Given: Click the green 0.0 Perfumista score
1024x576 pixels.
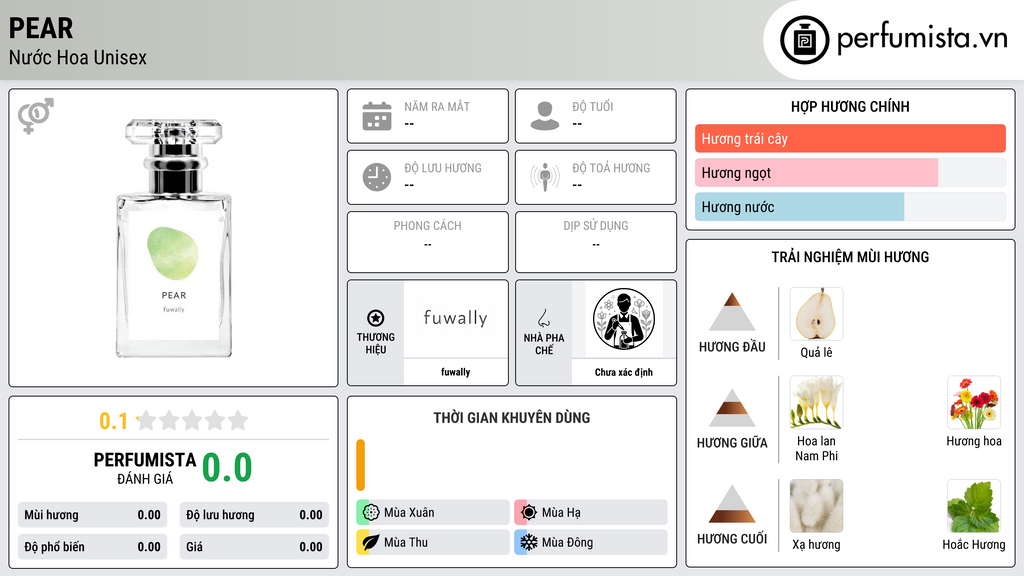Looking at the screenshot, I should coord(227,468).
